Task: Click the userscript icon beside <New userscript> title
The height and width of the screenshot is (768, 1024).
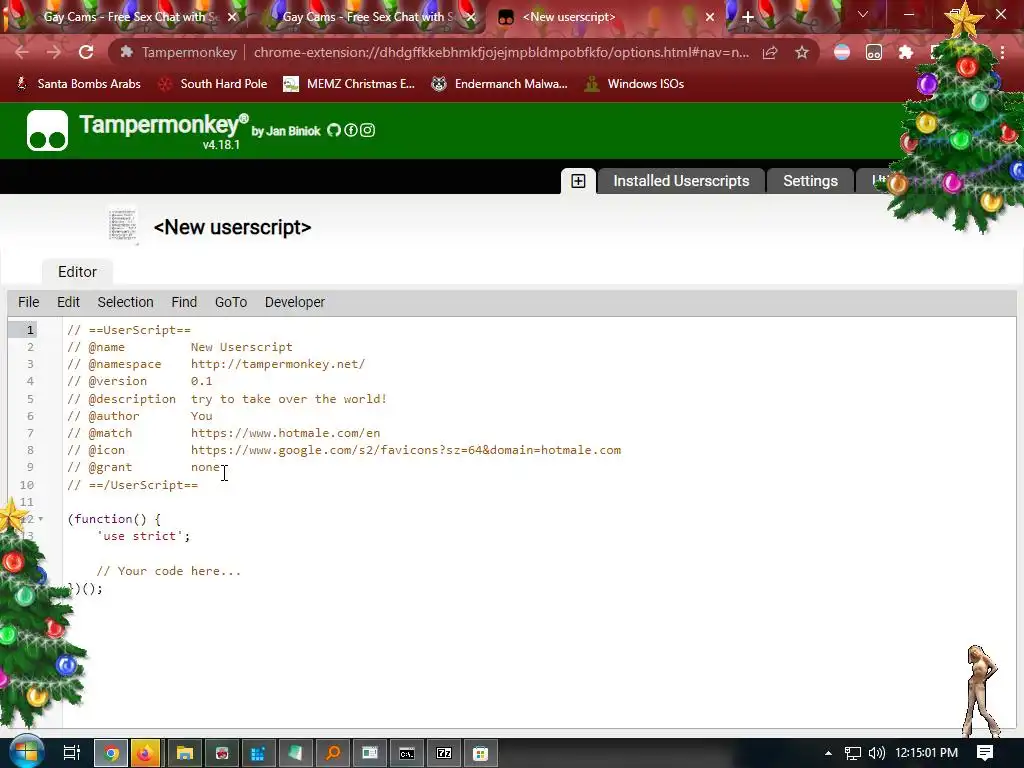Action: coord(123,226)
